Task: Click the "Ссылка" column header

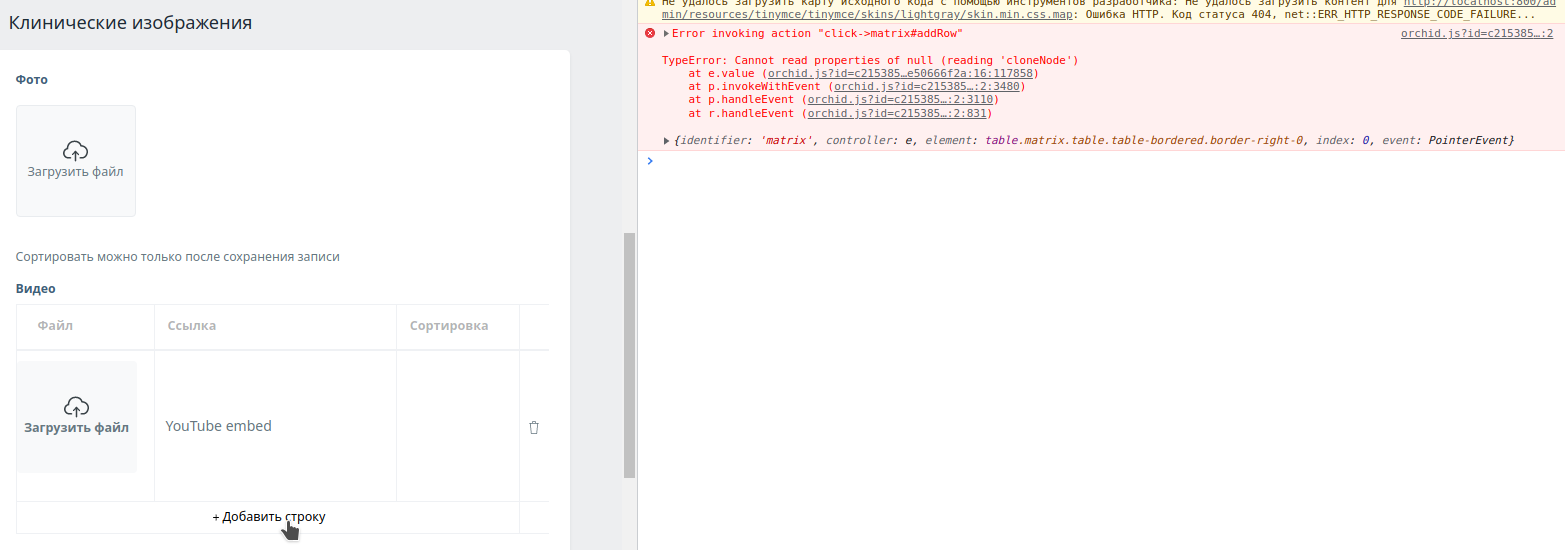Action: tap(192, 326)
